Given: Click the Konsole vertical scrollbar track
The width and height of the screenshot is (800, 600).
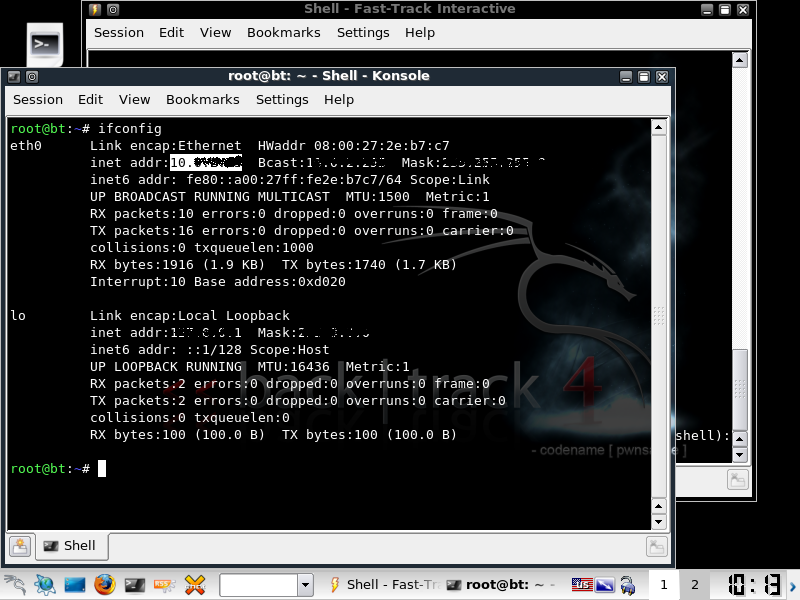Looking at the screenshot, I should [x=659, y=316].
